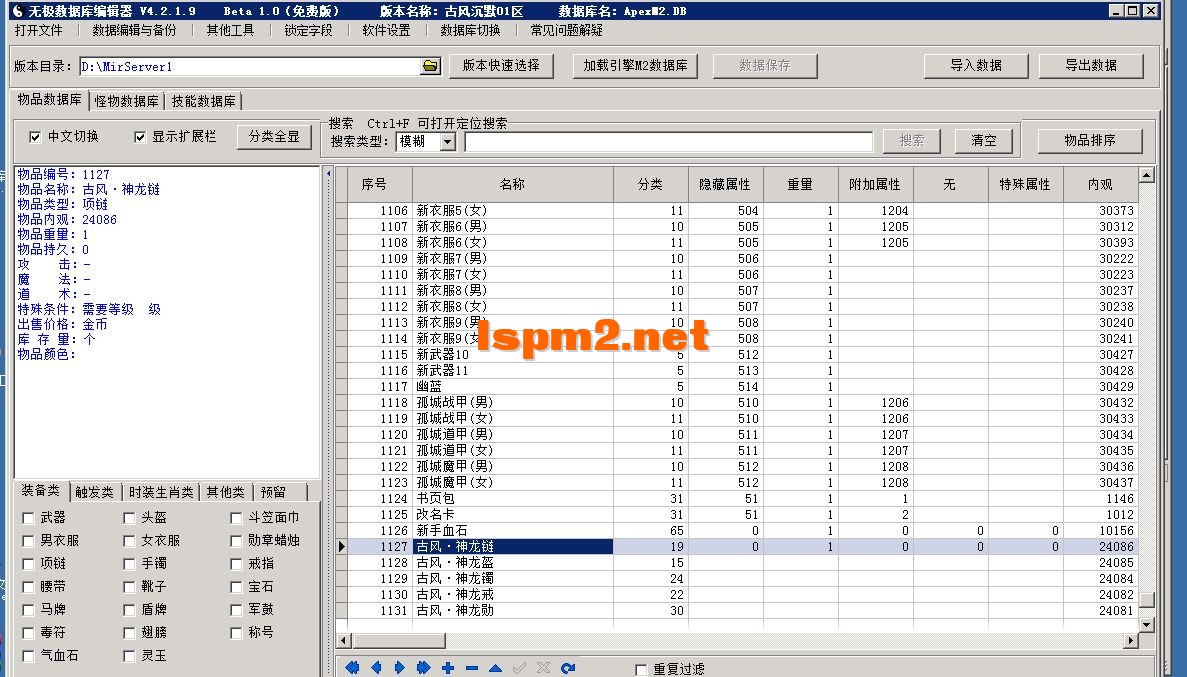Open the 软件设置 menu

(x=386, y=30)
